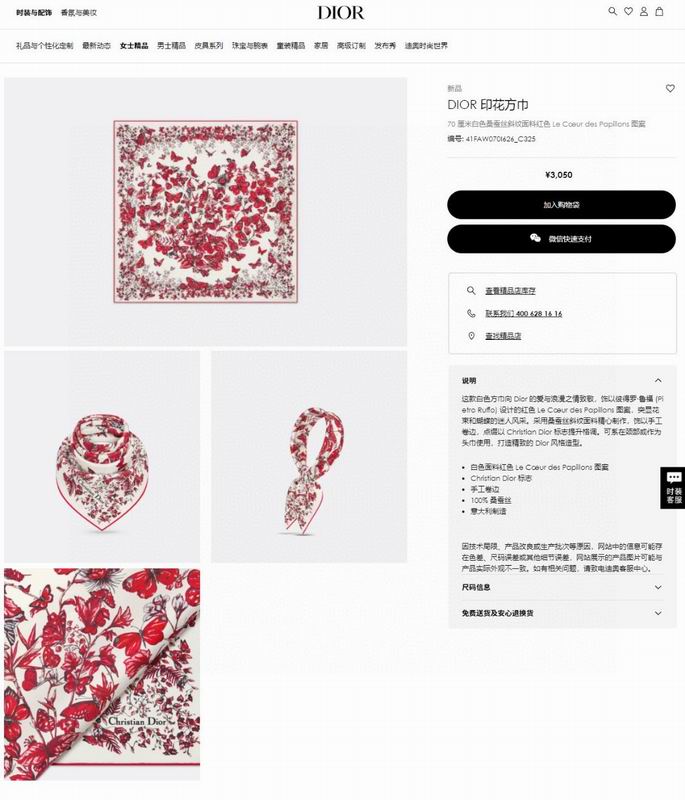Open the 时装客服 chat widget
Image resolution: width=685 pixels, height=800 pixels.
pyautogui.click(x=673, y=488)
